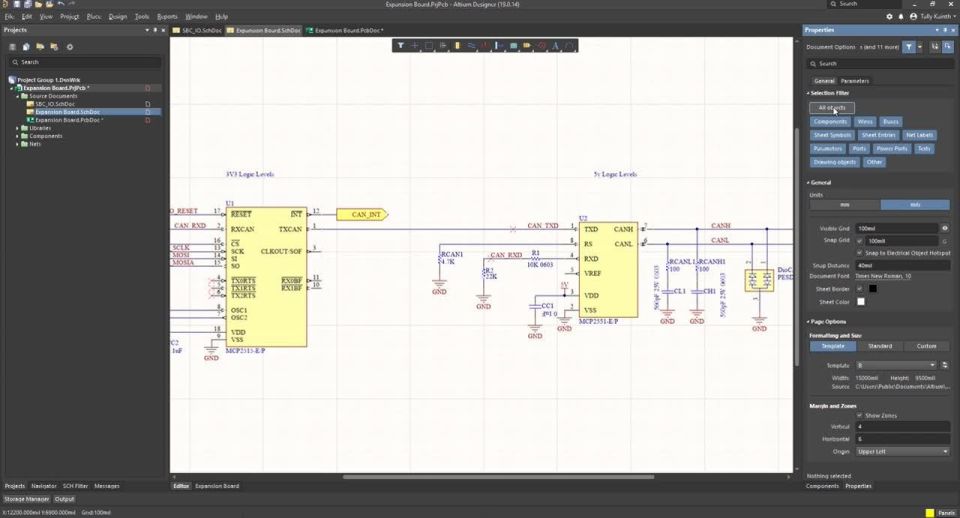Click the close project folder icon in Projects panel
The image size is (960, 518).
point(54,47)
